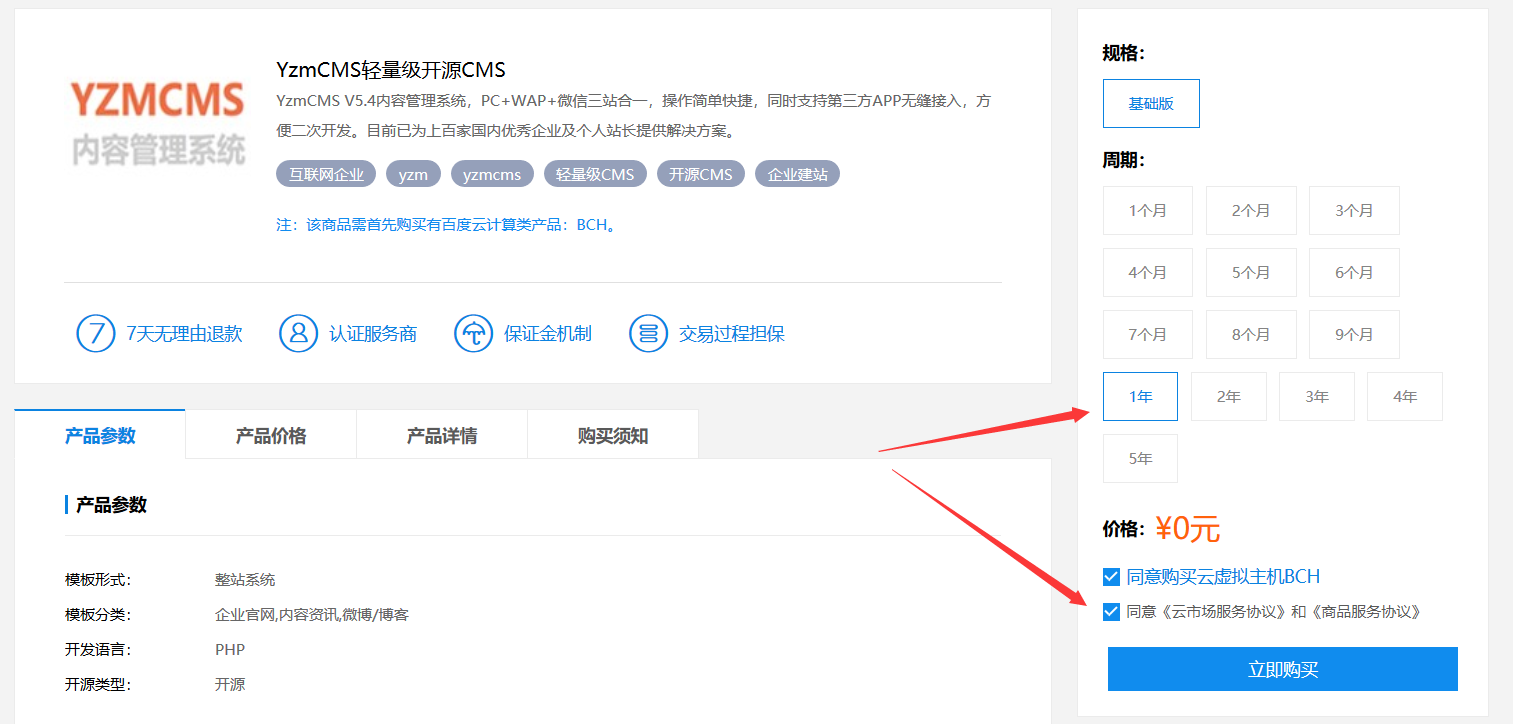Image resolution: width=1513 pixels, height=724 pixels.
Task: Select the 4年 period
Action: 1405,397
